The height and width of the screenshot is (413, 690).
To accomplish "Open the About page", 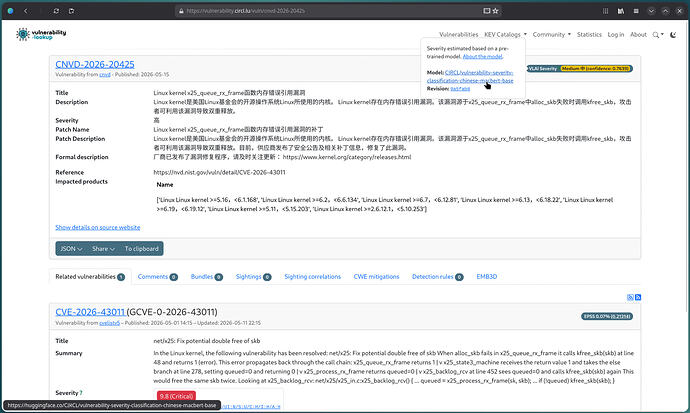I will [x=638, y=34].
